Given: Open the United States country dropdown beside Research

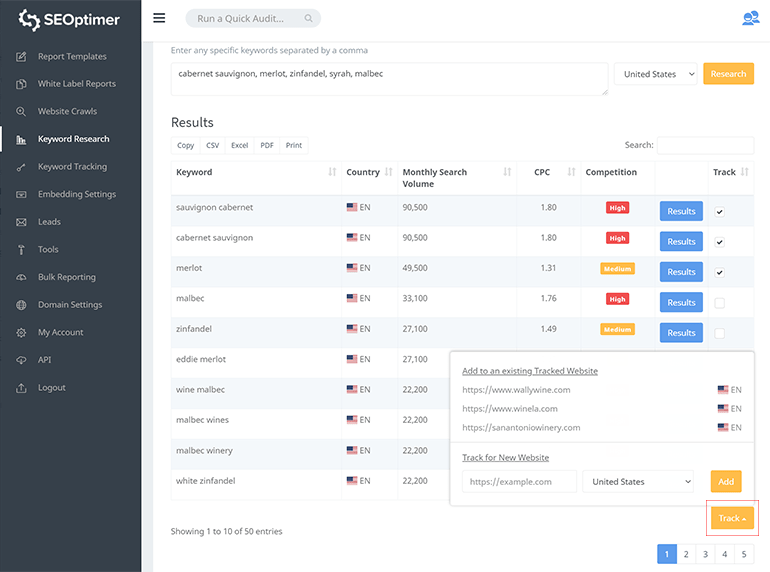Looking at the screenshot, I should (656, 74).
